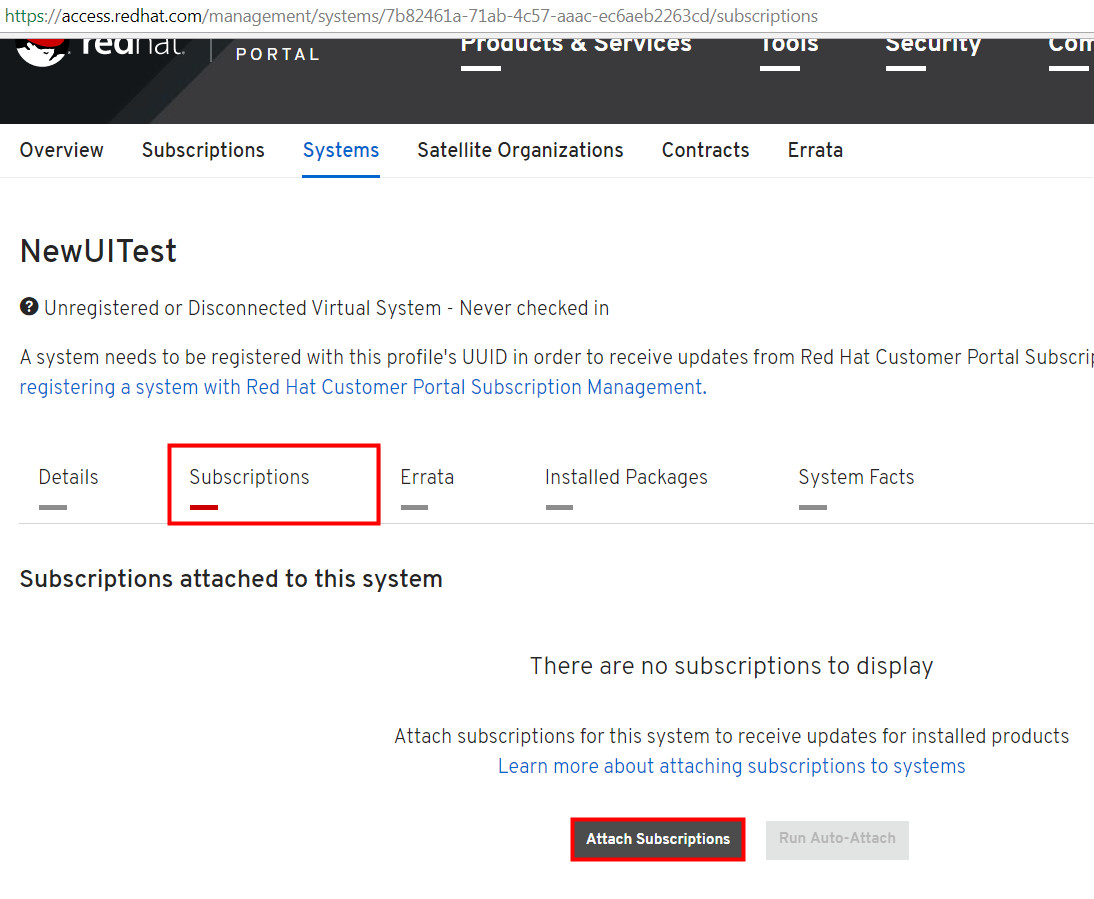This screenshot has width=1094, height=899.
Task: Open the Installed Packages tab
Action: [626, 478]
